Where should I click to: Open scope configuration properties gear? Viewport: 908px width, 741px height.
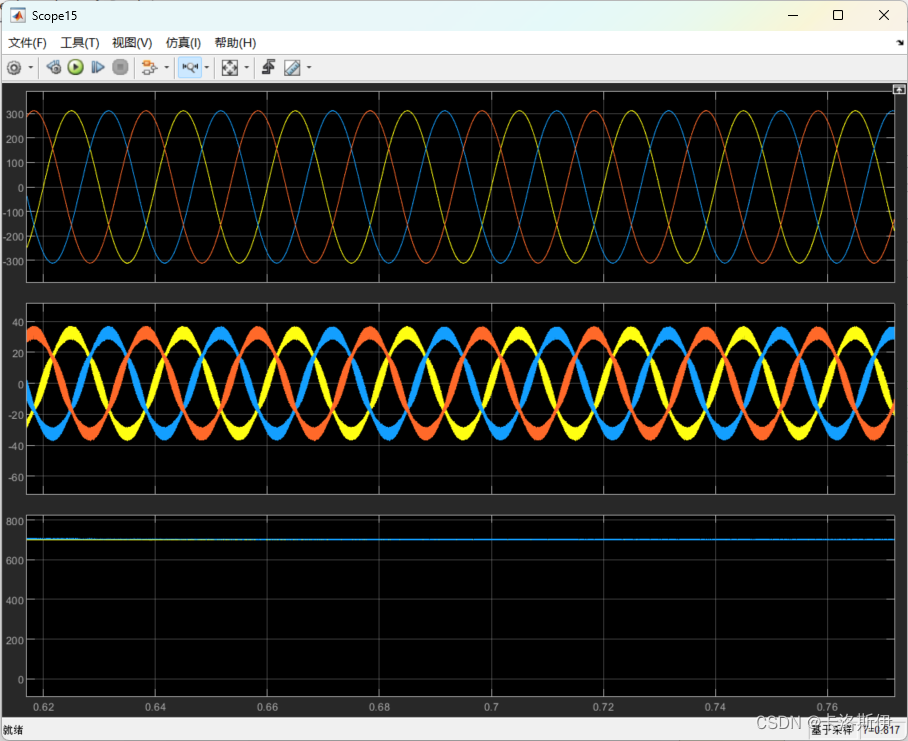pyautogui.click(x=14, y=68)
